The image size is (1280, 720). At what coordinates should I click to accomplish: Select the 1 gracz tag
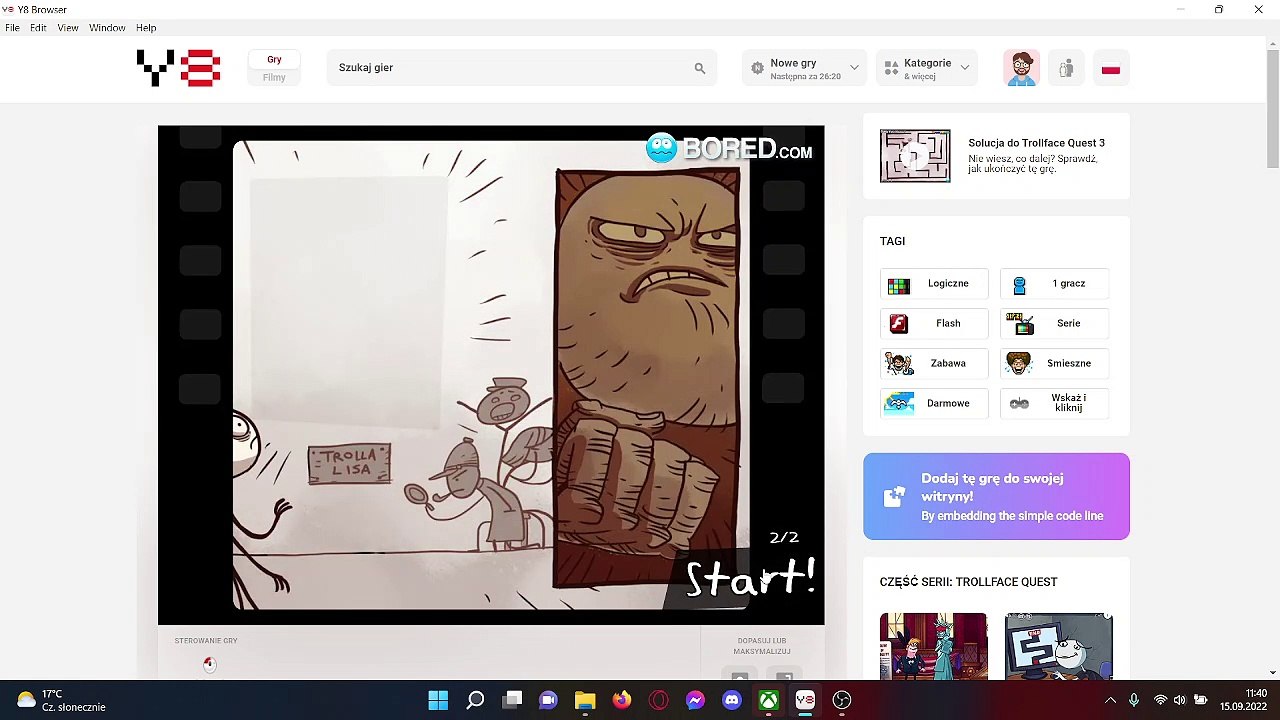[1054, 284]
